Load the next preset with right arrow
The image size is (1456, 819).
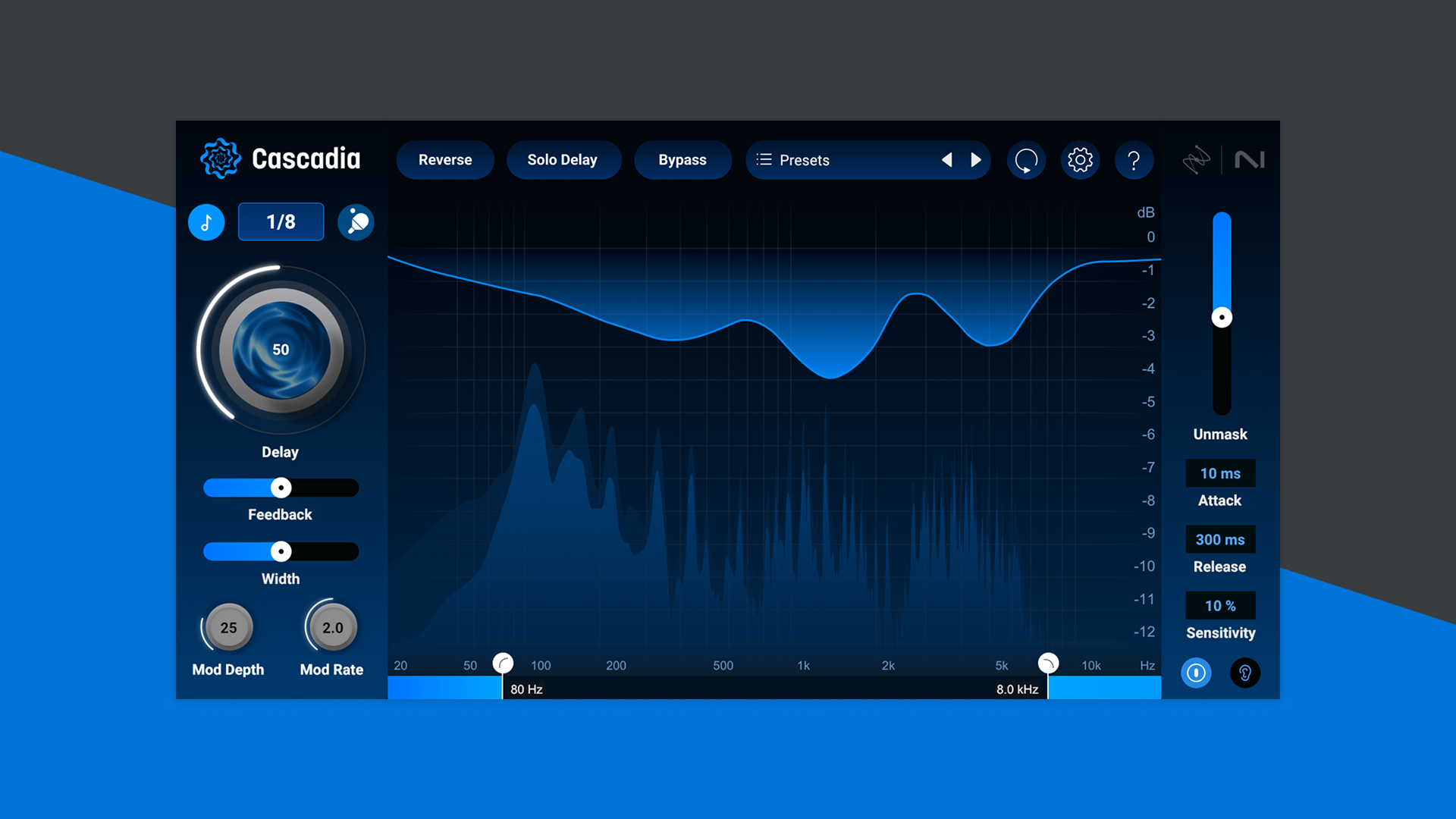point(976,160)
